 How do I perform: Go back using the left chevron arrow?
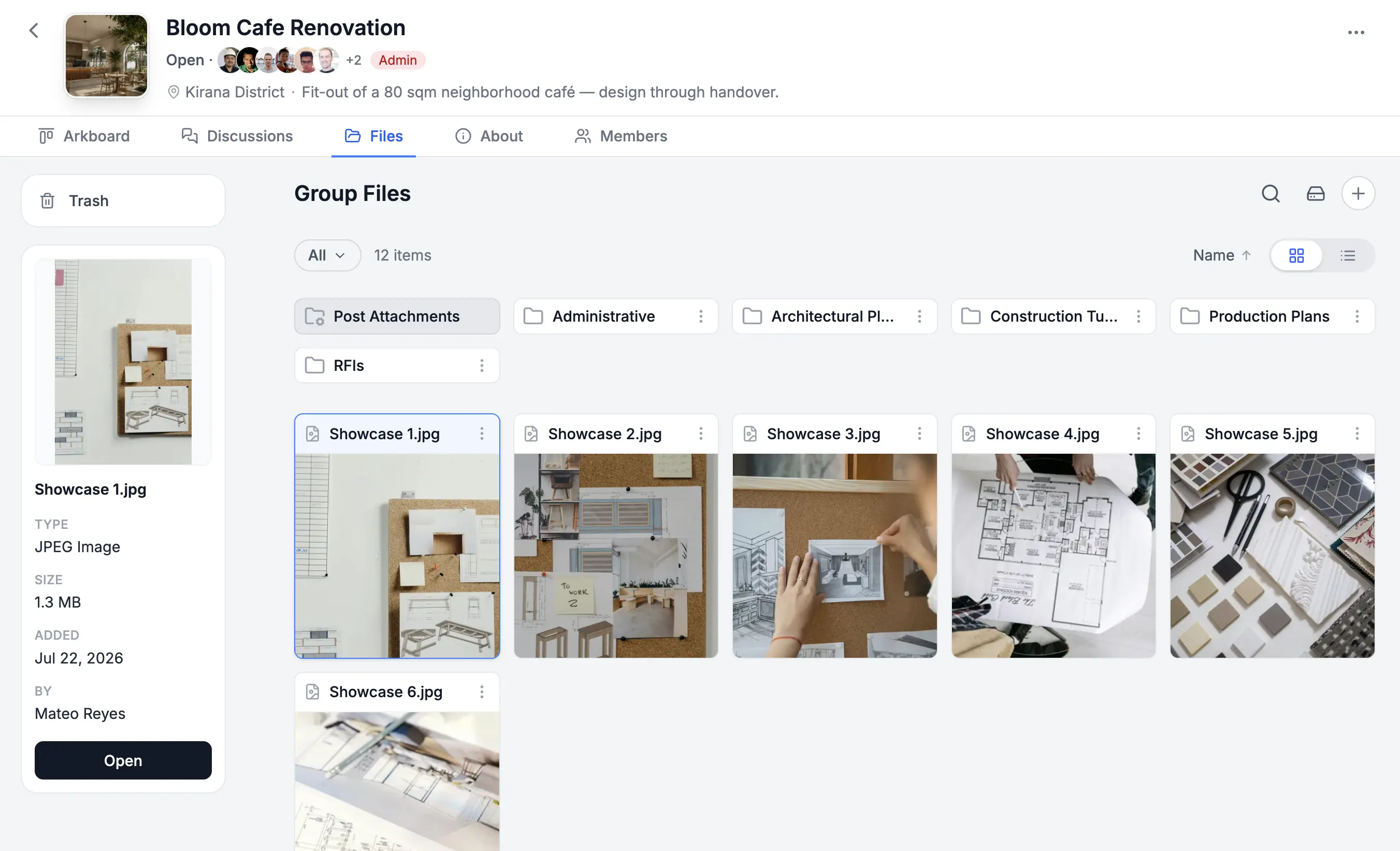coord(34,30)
